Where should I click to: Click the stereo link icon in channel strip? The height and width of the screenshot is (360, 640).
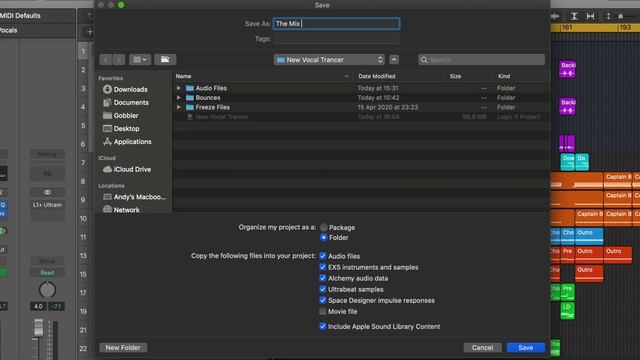point(47,192)
